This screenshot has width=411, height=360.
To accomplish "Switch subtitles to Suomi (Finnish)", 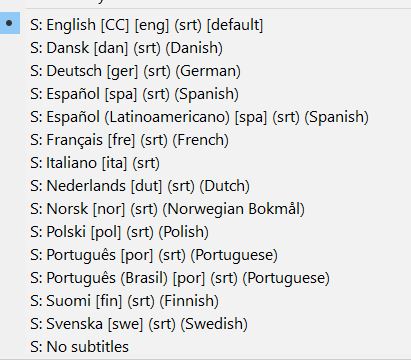I will [x=205, y=301].
